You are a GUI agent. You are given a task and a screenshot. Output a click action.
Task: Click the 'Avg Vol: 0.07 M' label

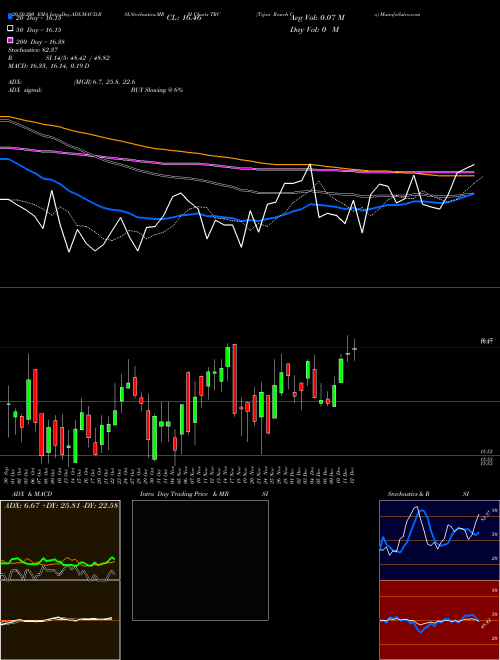(x=317, y=18)
